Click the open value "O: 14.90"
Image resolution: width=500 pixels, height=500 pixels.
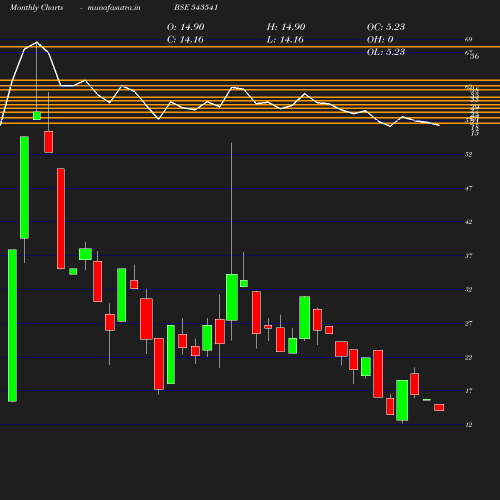[x=185, y=27]
